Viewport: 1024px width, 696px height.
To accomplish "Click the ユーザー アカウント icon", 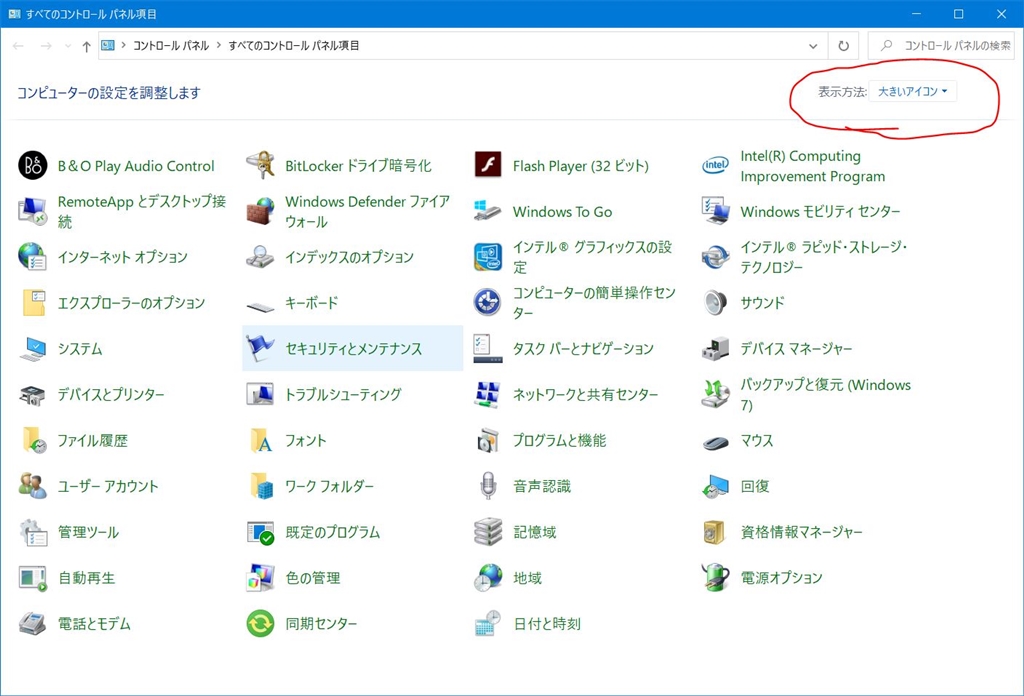I will point(33,486).
